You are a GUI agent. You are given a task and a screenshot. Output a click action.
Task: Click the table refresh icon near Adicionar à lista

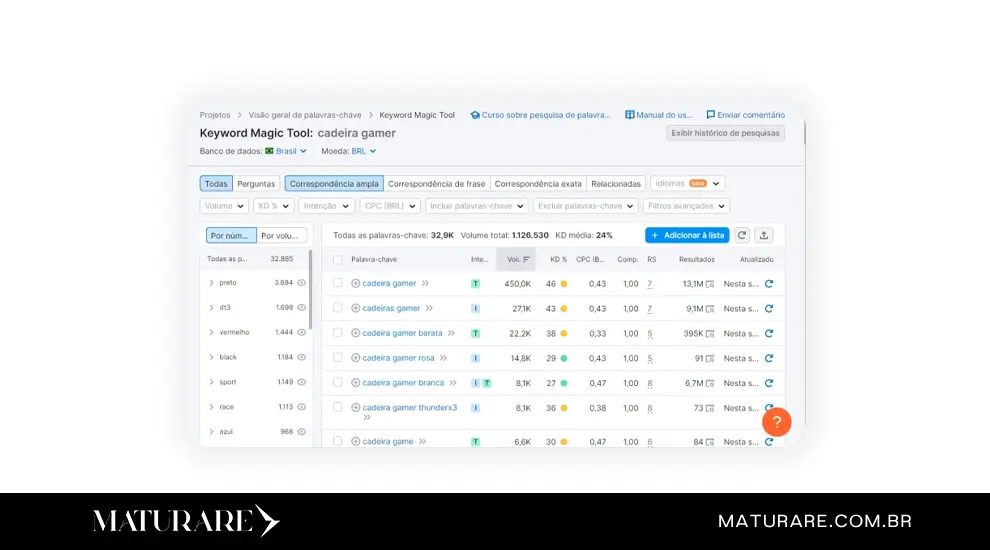pos(742,235)
